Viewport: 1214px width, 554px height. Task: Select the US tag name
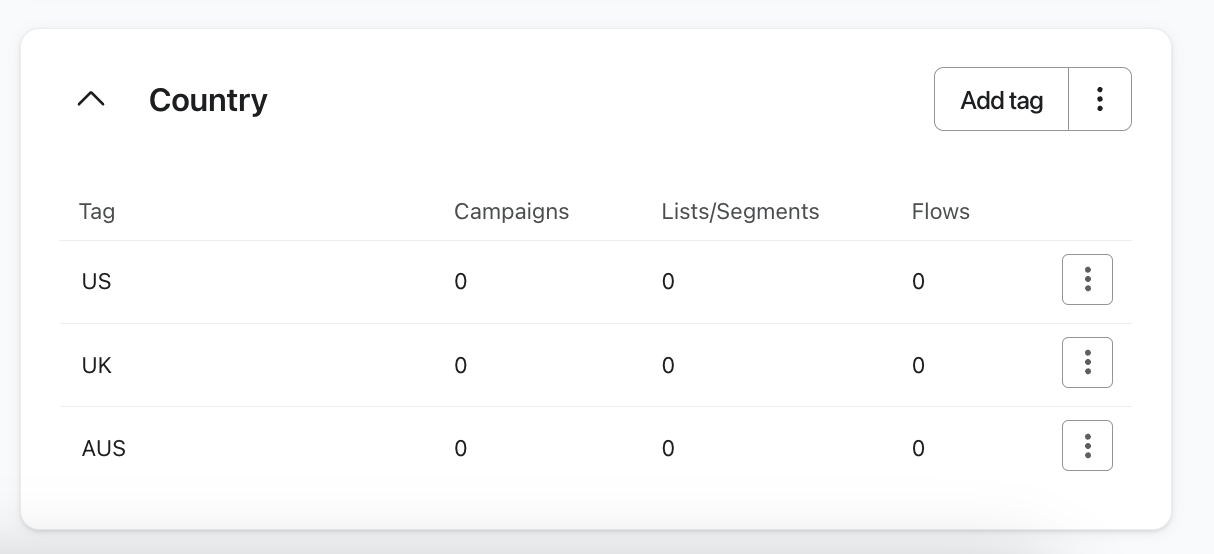point(96,282)
